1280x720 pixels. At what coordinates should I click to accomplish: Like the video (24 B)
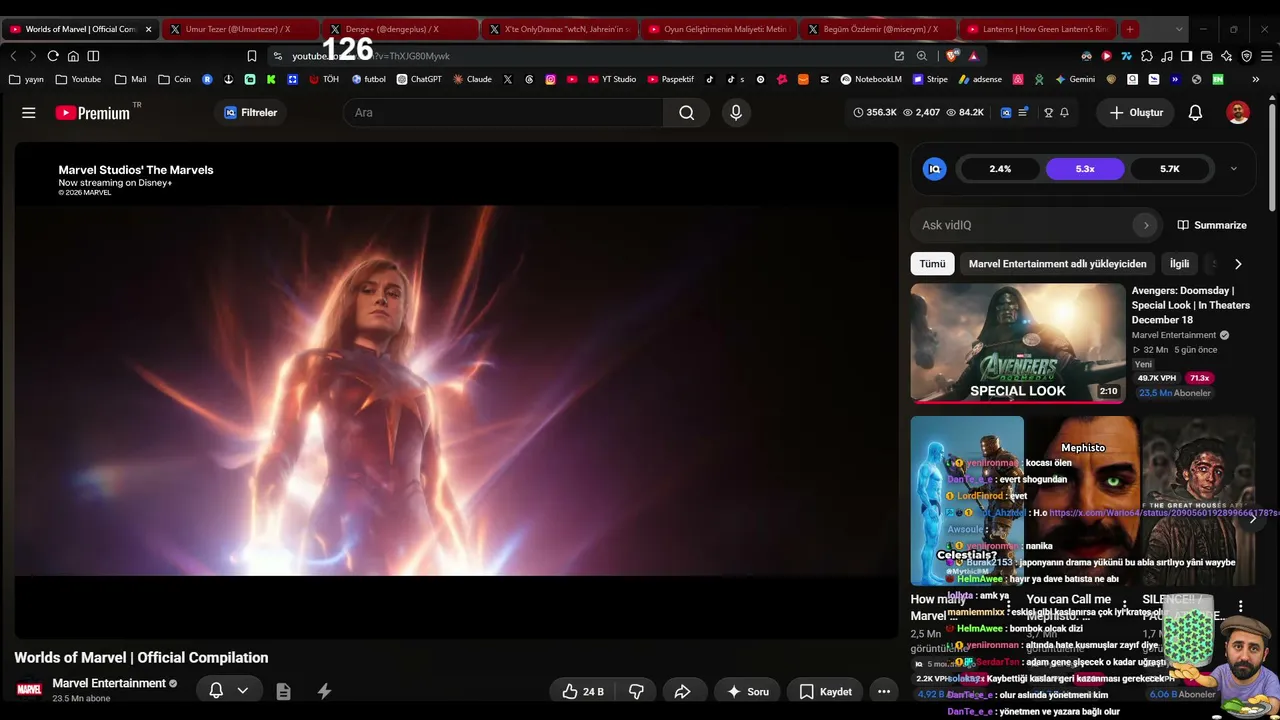pyautogui.click(x=582, y=691)
